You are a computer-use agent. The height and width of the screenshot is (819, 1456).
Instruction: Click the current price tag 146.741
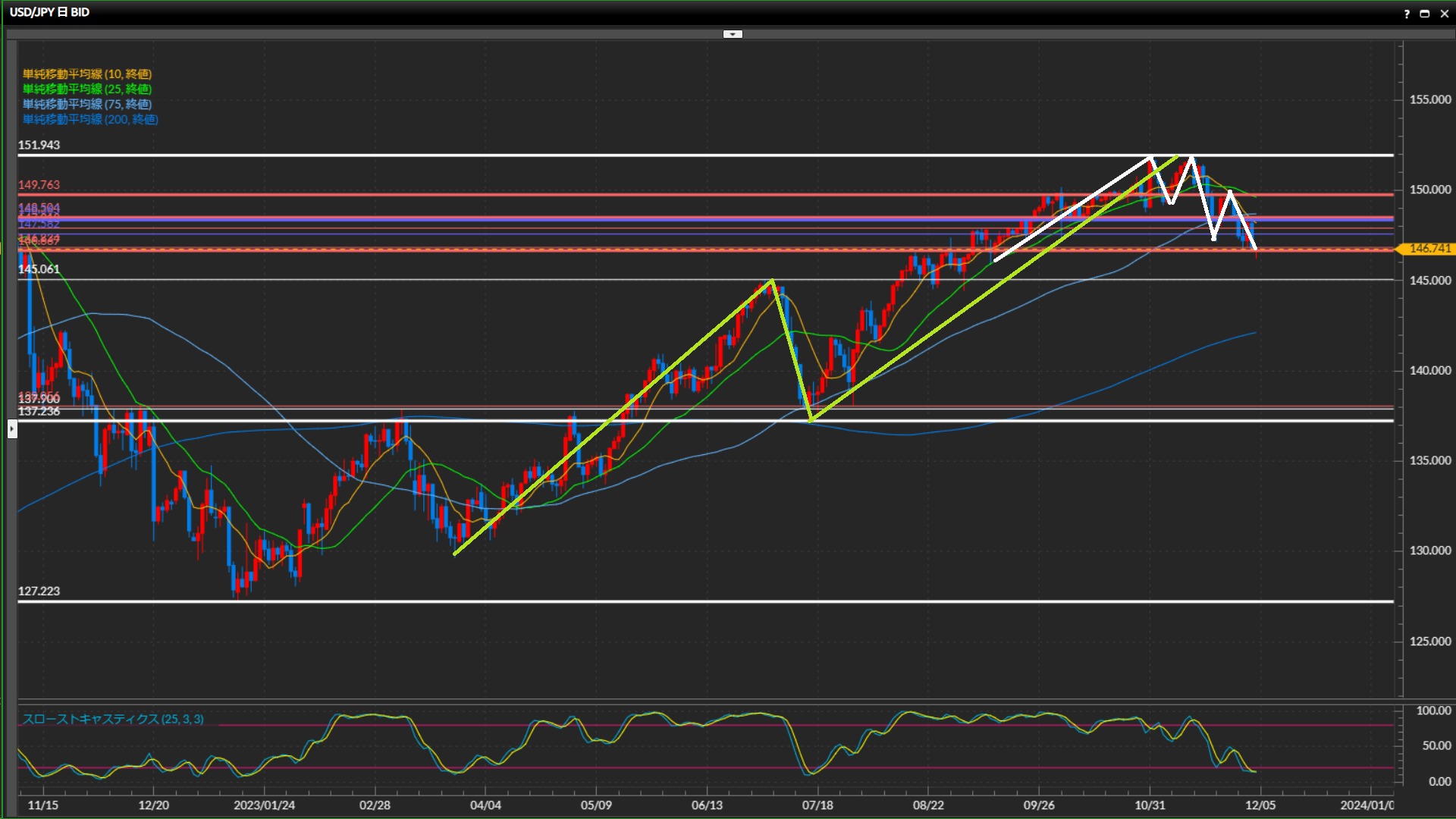click(1429, 249)
